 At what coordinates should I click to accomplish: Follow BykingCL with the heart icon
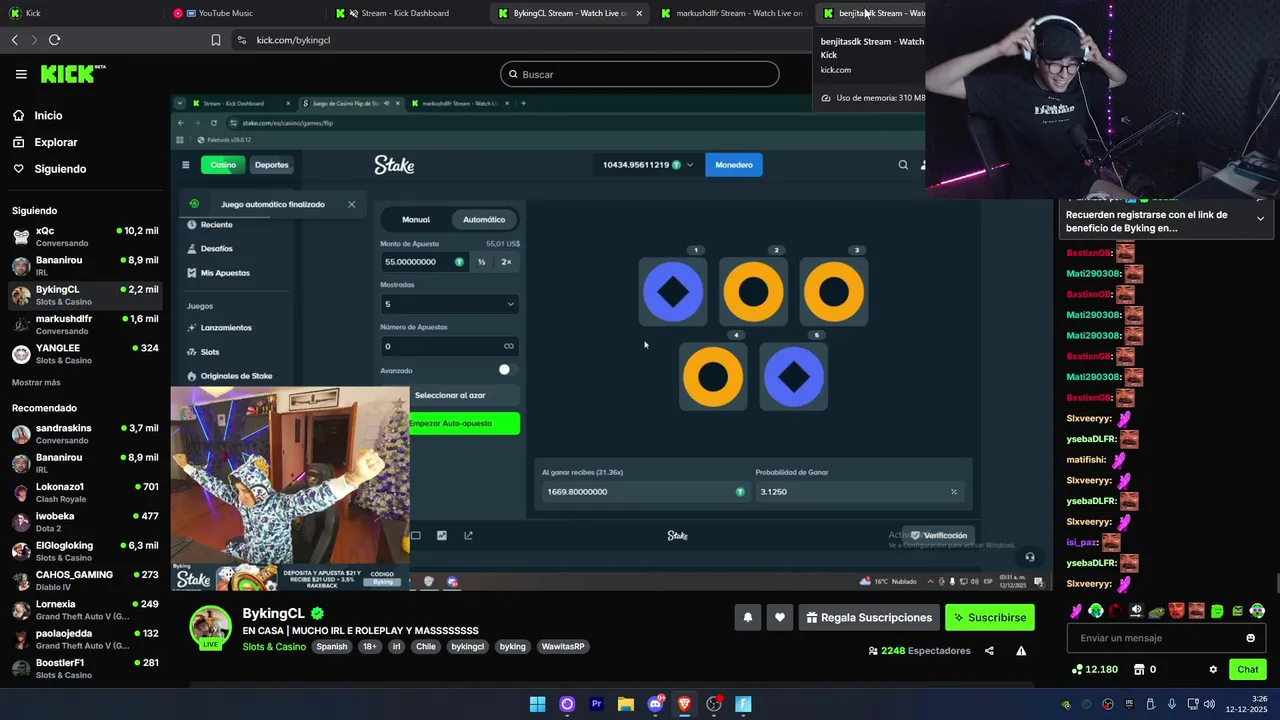(780, 617)
